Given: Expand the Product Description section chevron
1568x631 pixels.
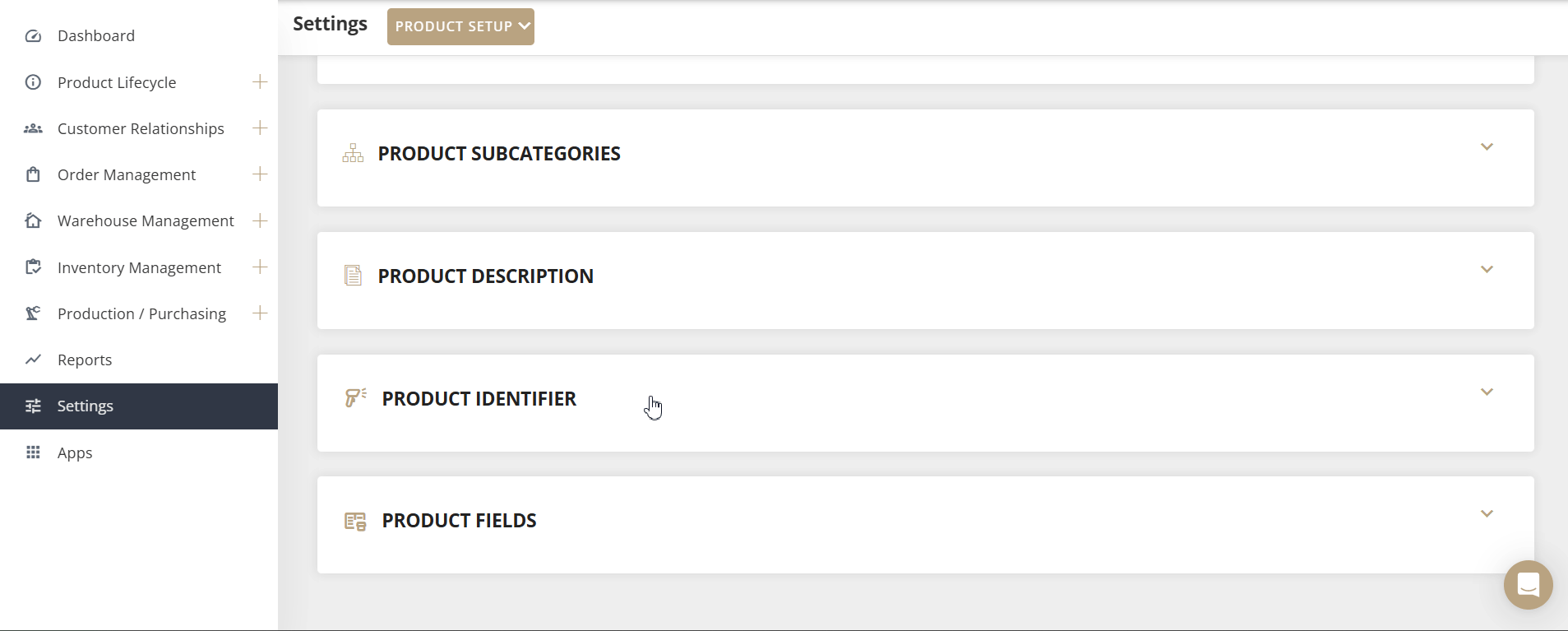Looking at the screenshot, I should tap(1487, 270).
